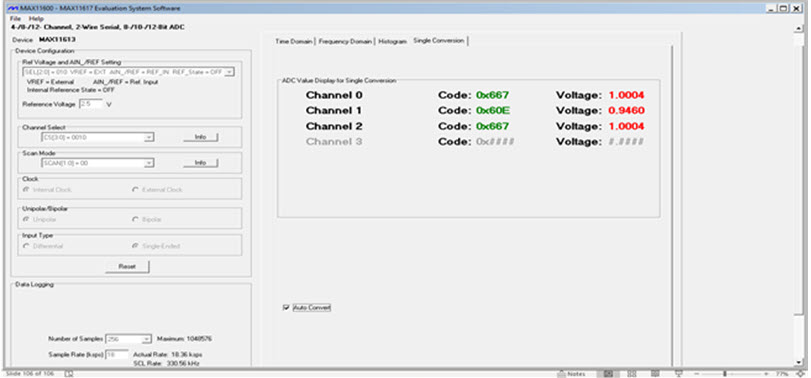Open Slide Sorter view icon

pyautogui.click(x=632, y=373)
